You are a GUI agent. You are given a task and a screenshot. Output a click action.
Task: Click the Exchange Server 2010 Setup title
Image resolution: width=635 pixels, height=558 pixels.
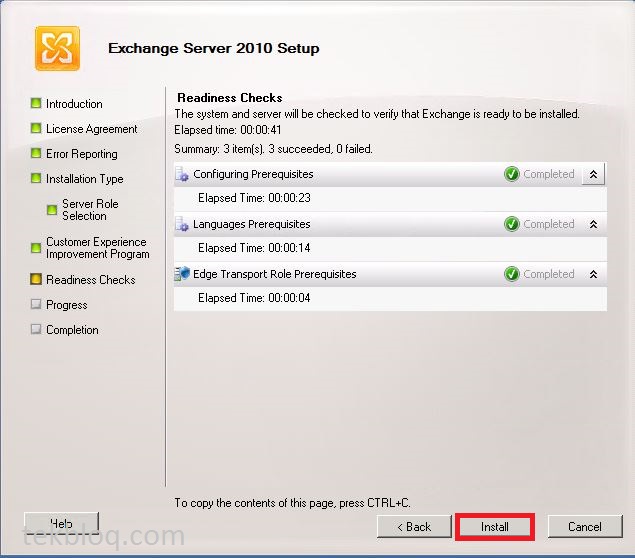click(213, 48)
